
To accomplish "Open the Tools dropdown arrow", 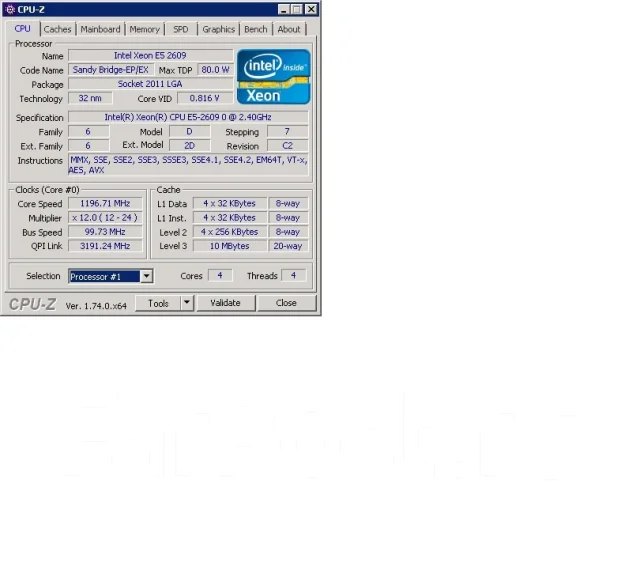I will 187,302.
